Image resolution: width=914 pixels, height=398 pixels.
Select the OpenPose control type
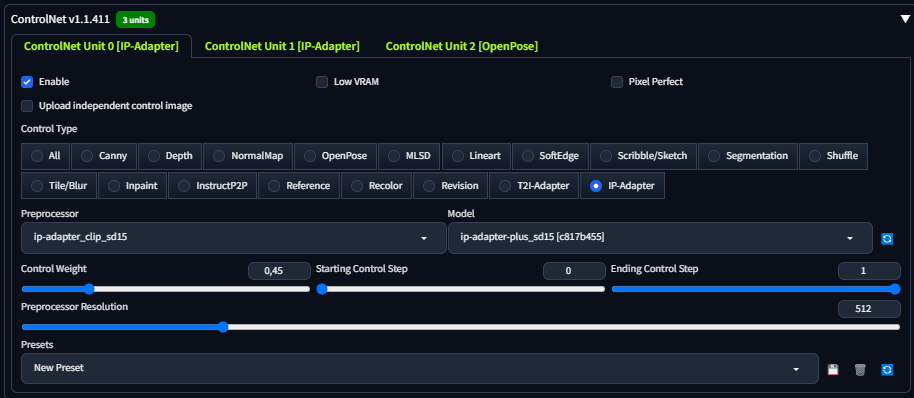pos(335,156)
